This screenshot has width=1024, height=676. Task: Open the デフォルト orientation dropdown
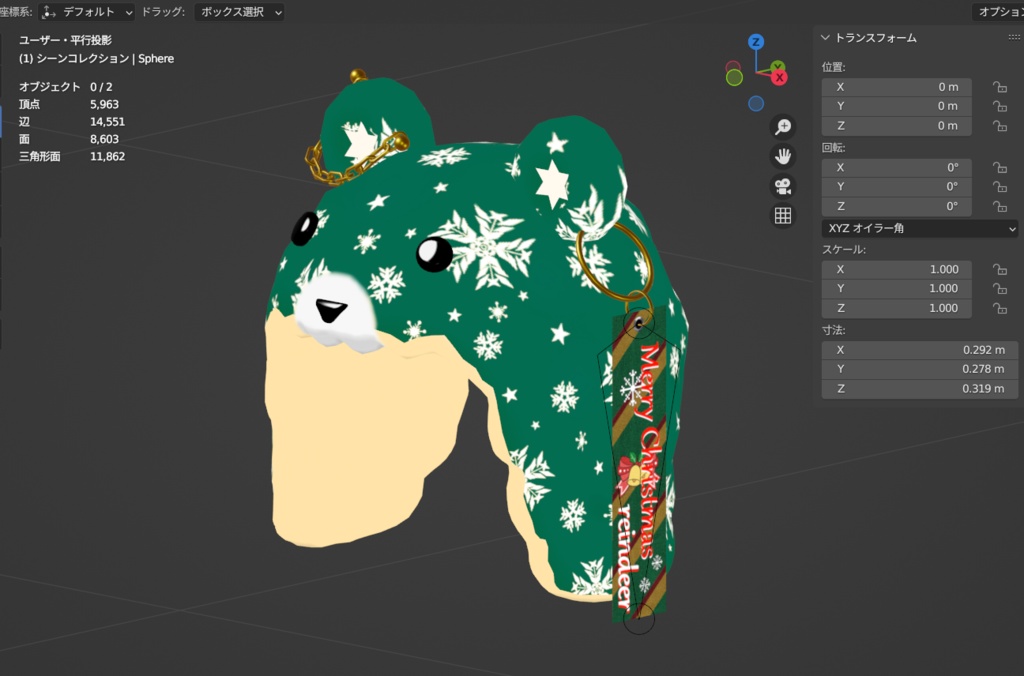pos(87,12)
